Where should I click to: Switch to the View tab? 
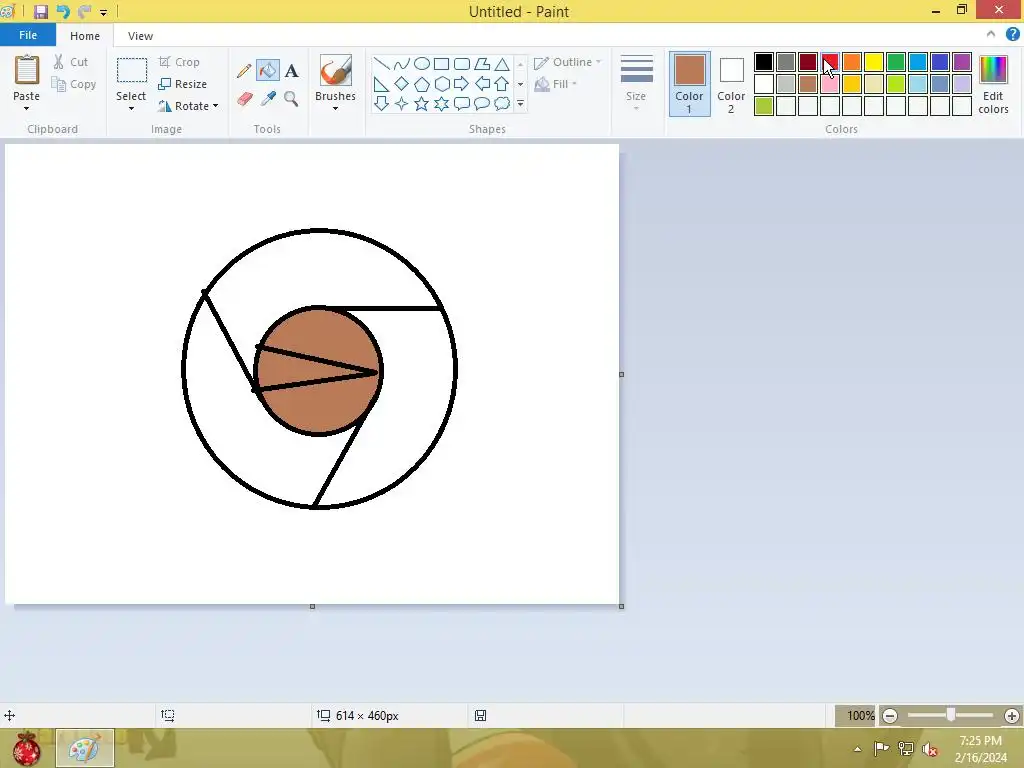[x=140, y=36]
